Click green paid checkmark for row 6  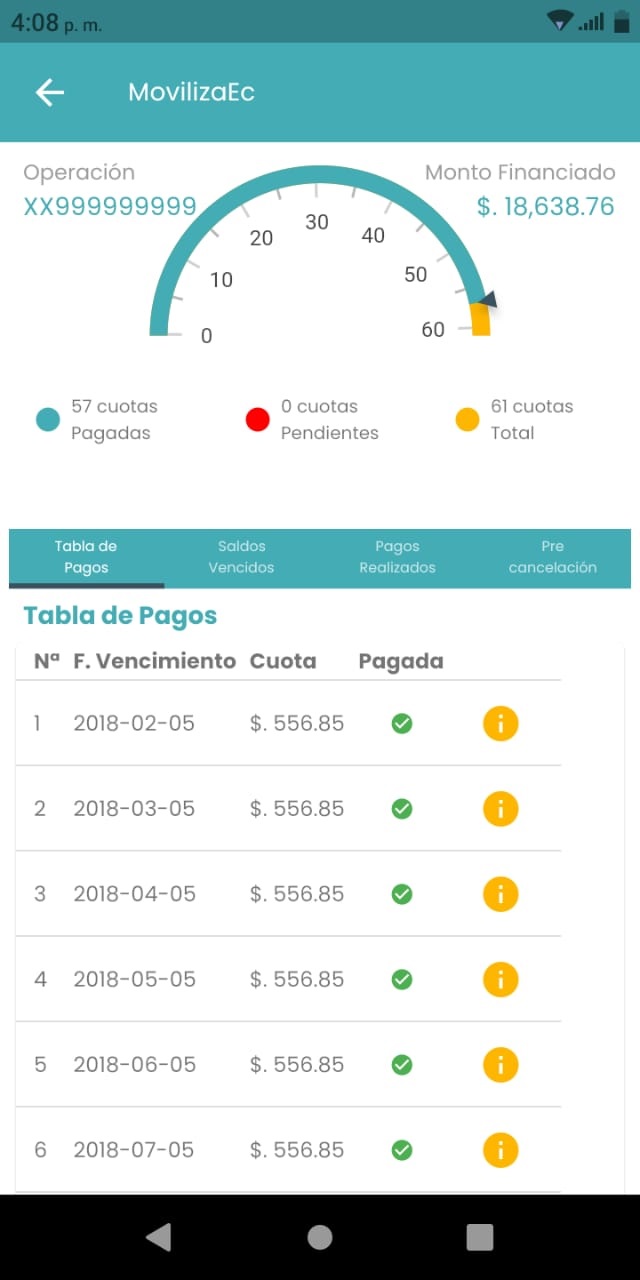tap(402, 1150)
